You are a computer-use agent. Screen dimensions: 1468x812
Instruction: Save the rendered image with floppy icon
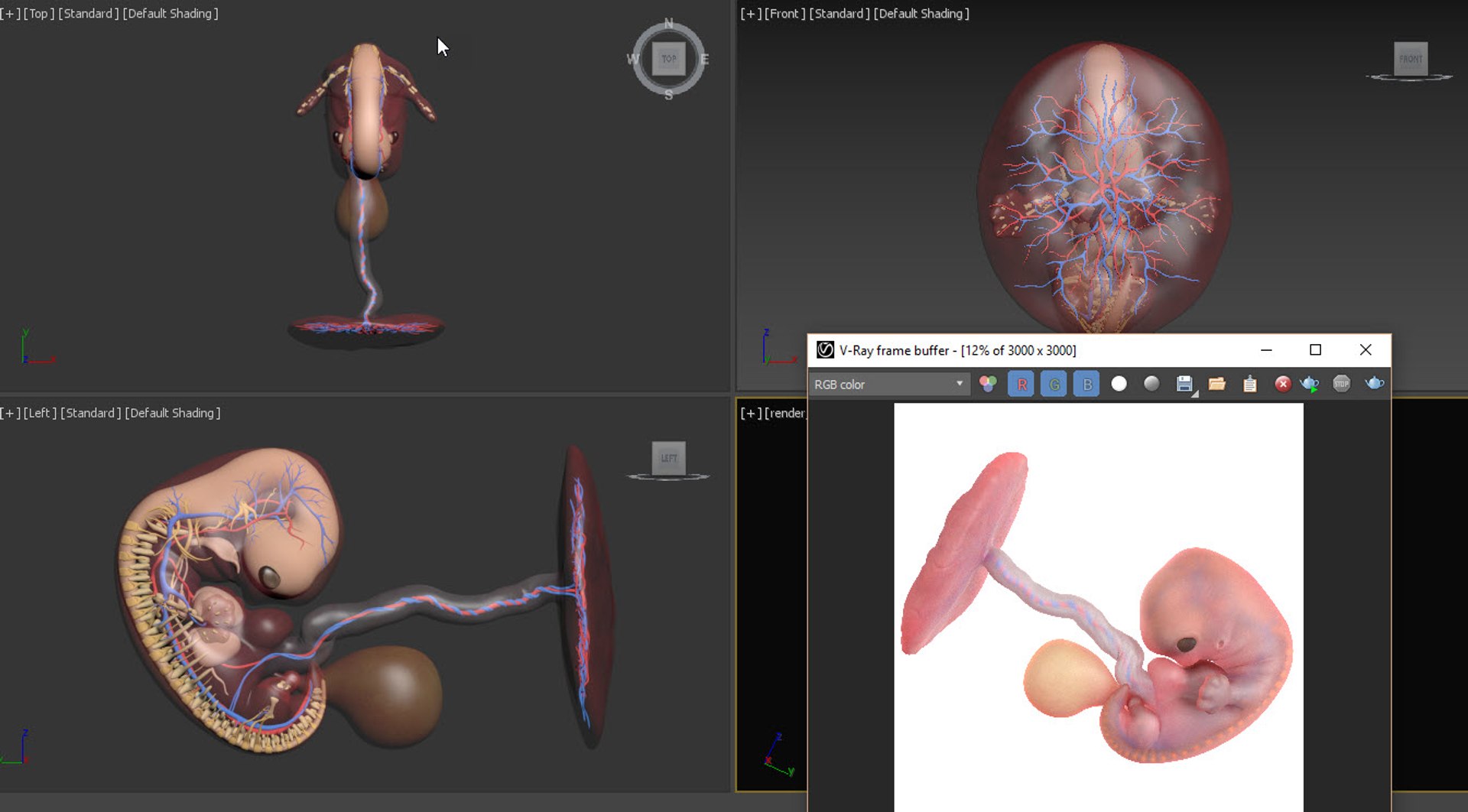(1185, 384)
